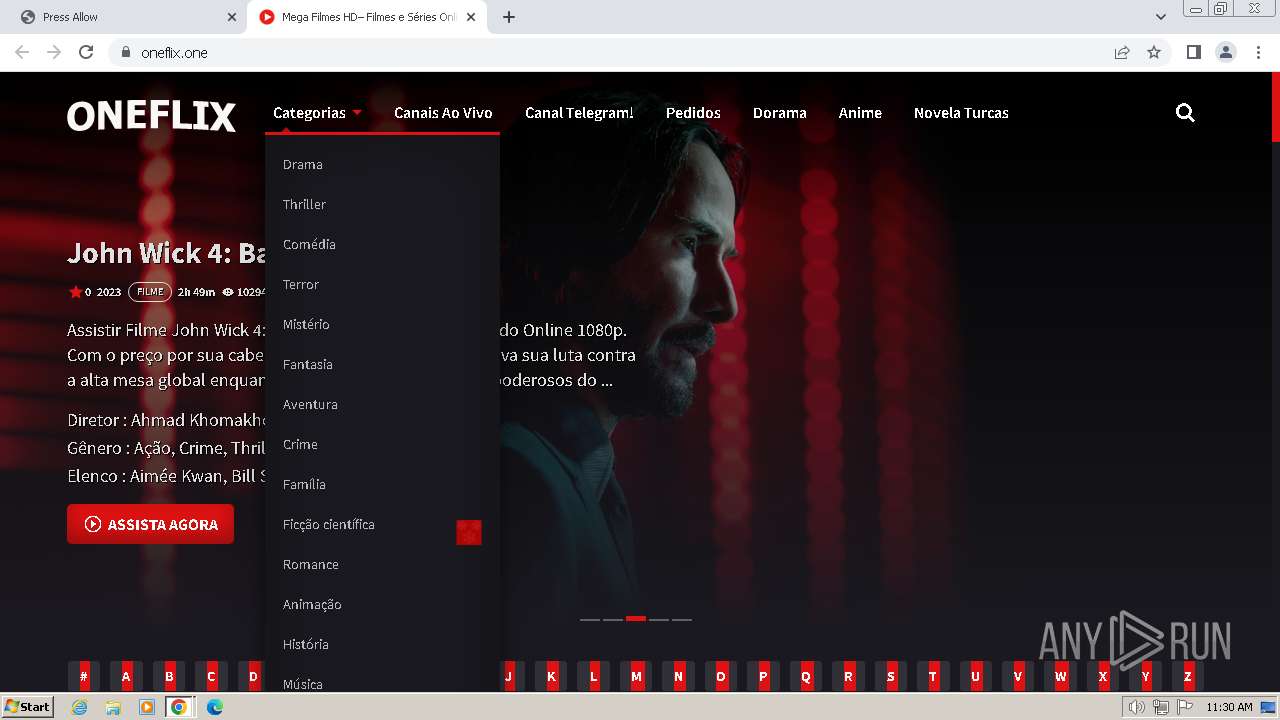Image resolution: width=1280 pixels, height=720 pixels.
Task: Open the Chrome profile avatar
Action: (1226, 52)
